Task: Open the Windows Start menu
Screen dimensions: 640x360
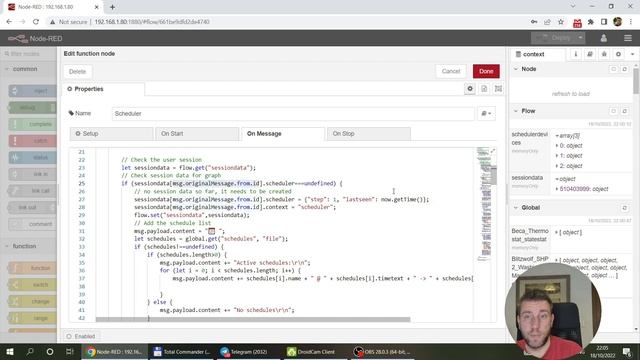Action: [10, 352]
